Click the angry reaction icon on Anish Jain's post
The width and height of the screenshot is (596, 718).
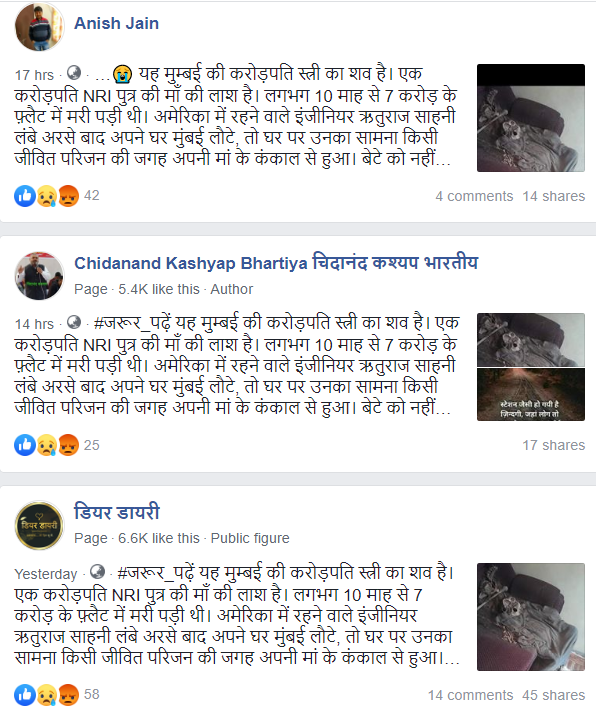(69, 196)
